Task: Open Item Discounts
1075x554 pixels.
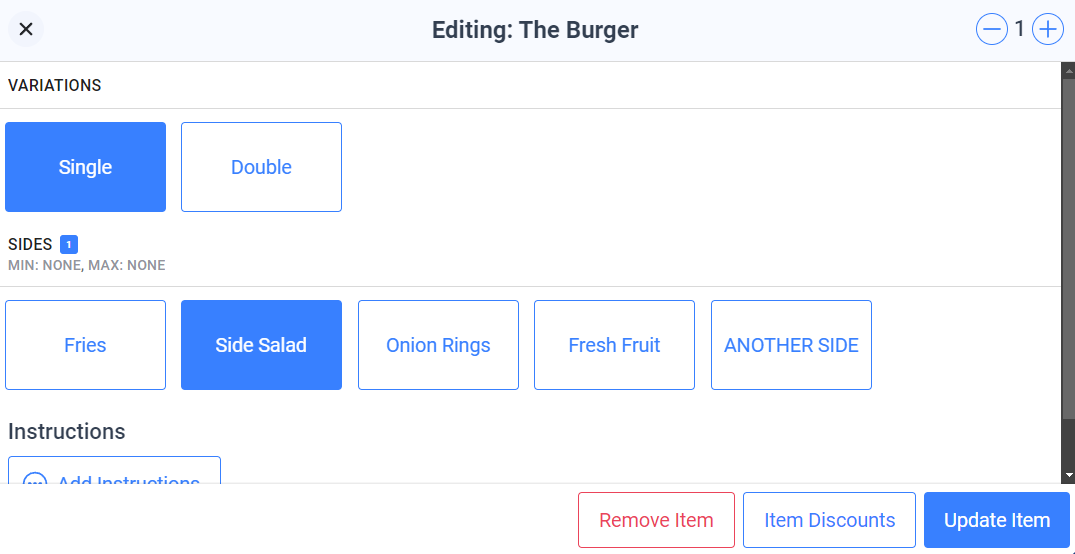Action: [830, 520]
